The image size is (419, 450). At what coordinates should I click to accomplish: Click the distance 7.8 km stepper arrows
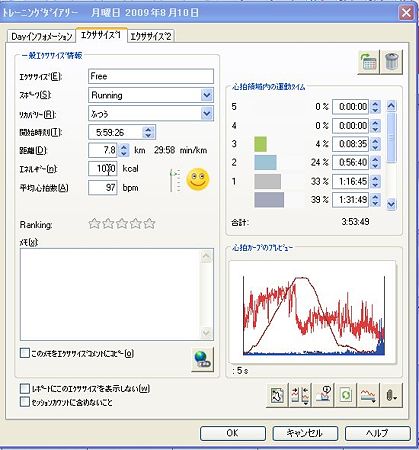(124, 150)
